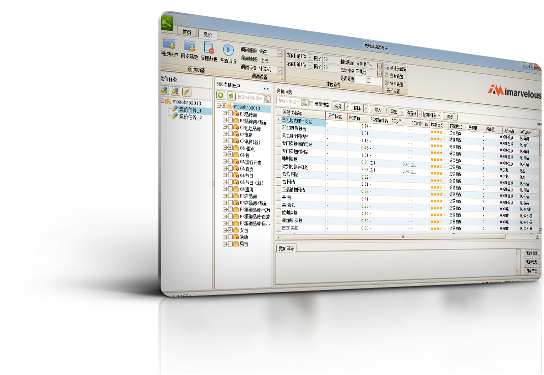Select the tab above the bottom log pane
Image resolution: width=544 pixels, height=375 pixels.
pyautogui.click(x=286, y=248)
